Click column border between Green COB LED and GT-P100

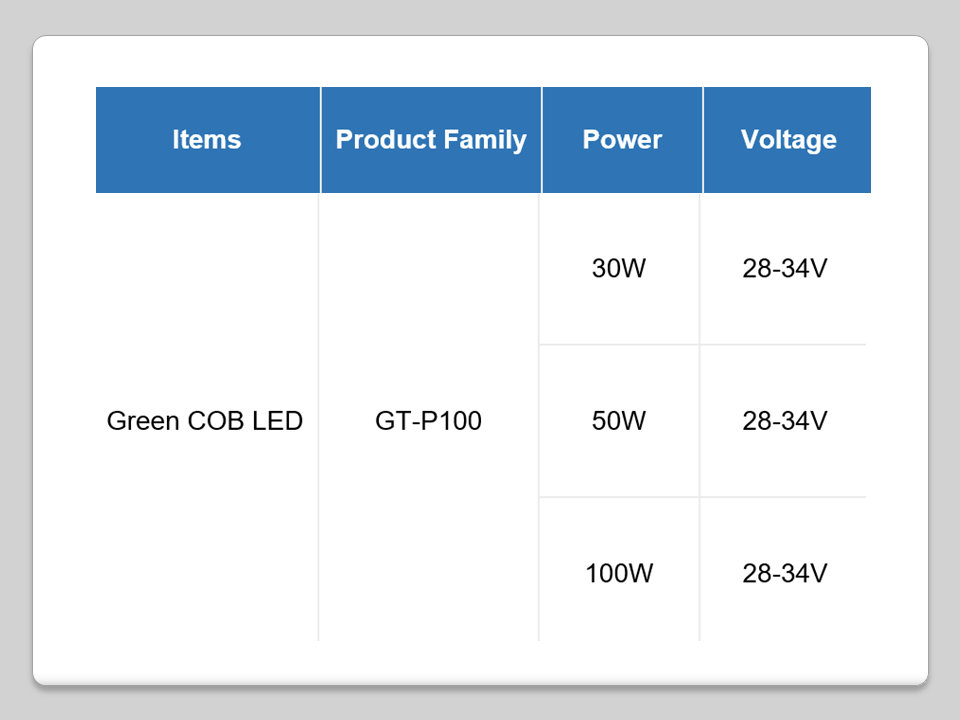pyautogui.click(x=319, y=421)
